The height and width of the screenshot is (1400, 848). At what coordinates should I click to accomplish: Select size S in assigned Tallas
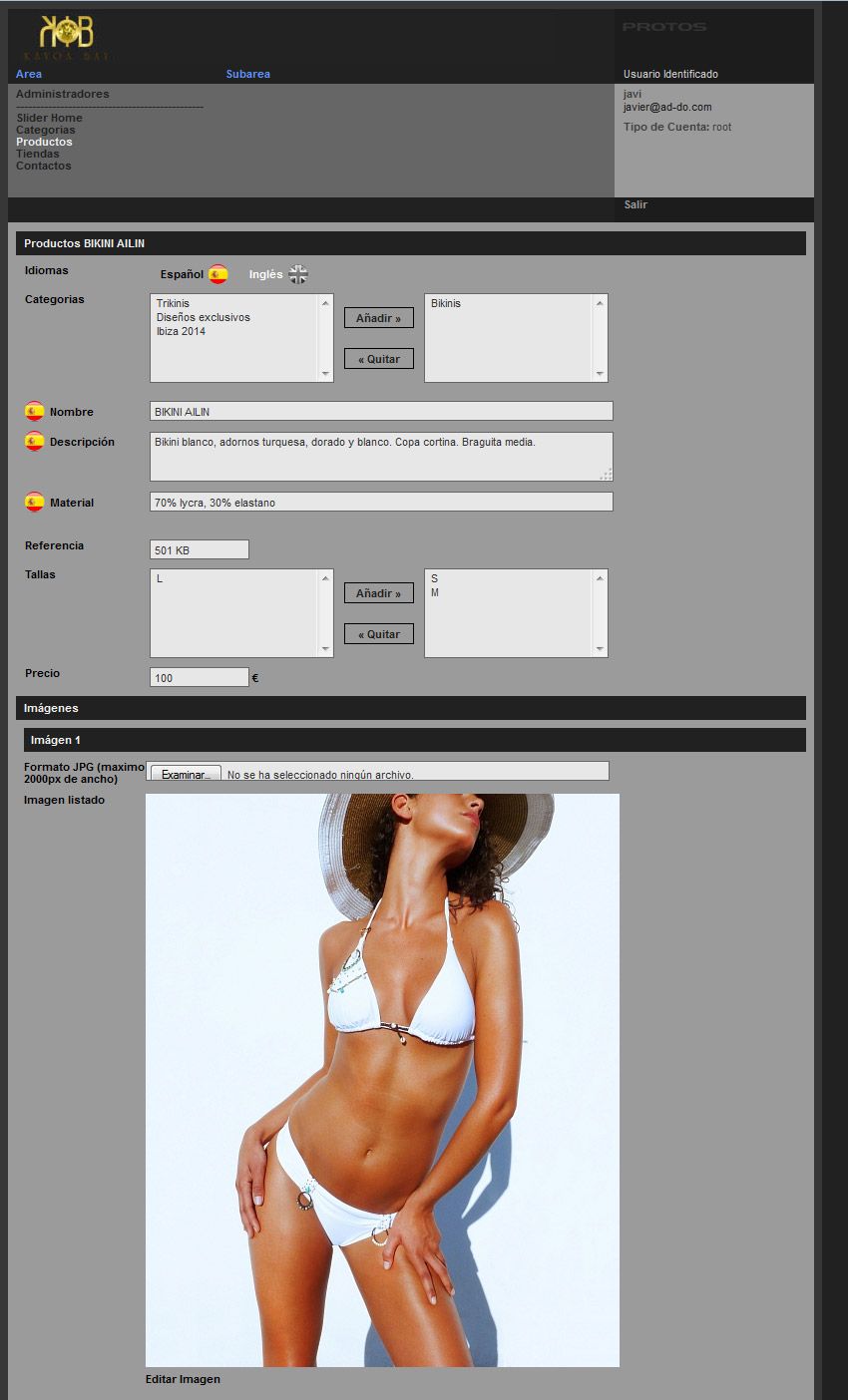434,578
